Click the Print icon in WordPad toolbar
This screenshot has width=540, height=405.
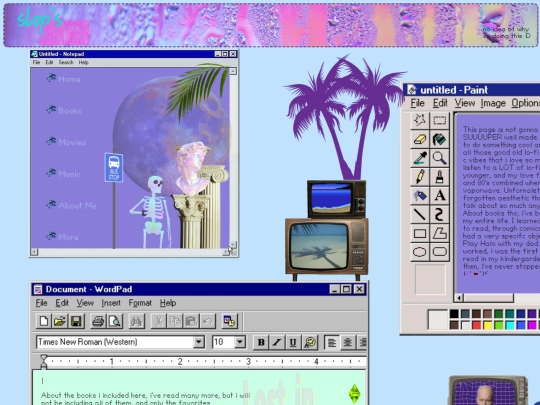point(98,321)
